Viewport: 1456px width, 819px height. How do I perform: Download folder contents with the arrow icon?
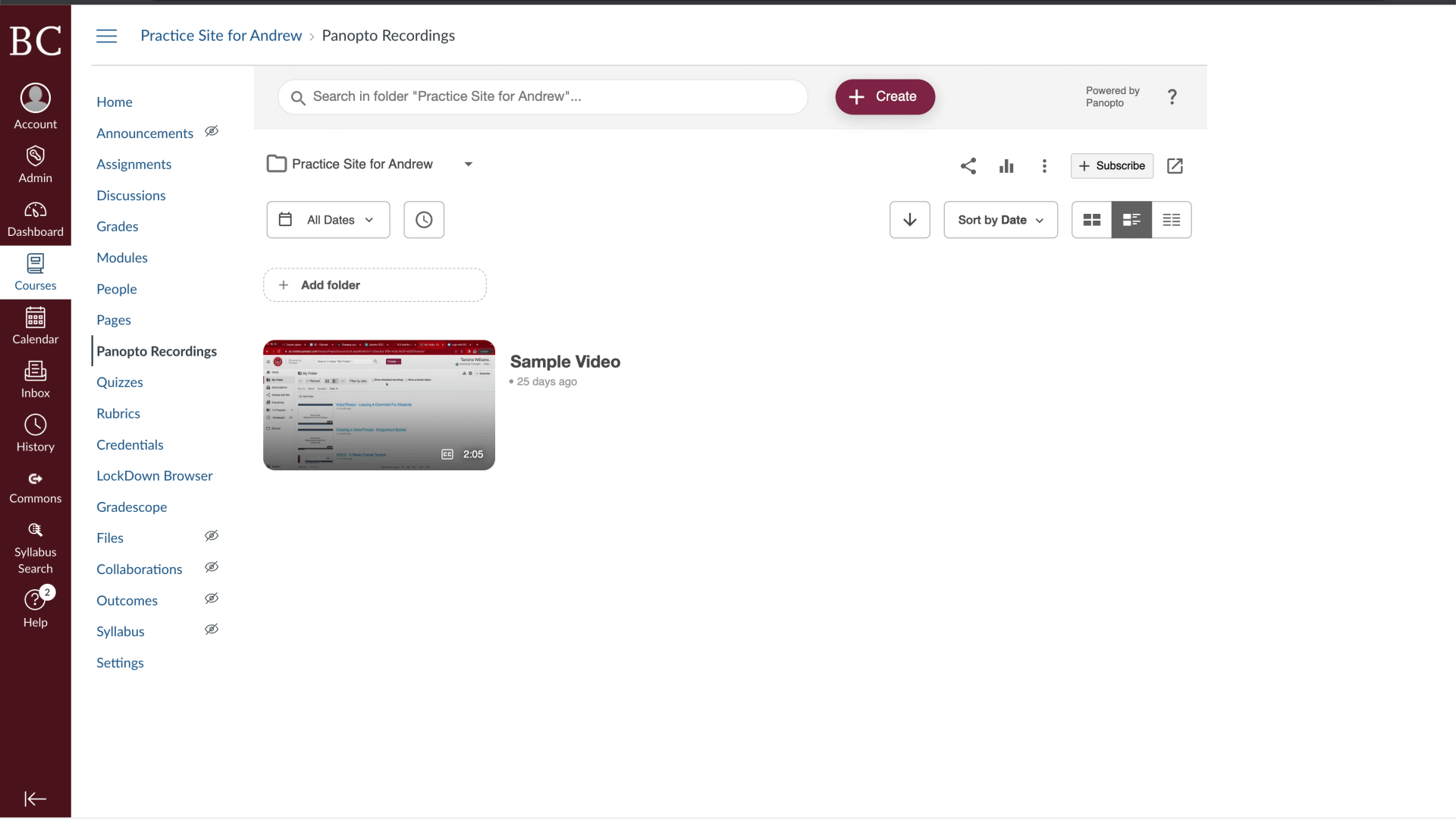point(909,219)
